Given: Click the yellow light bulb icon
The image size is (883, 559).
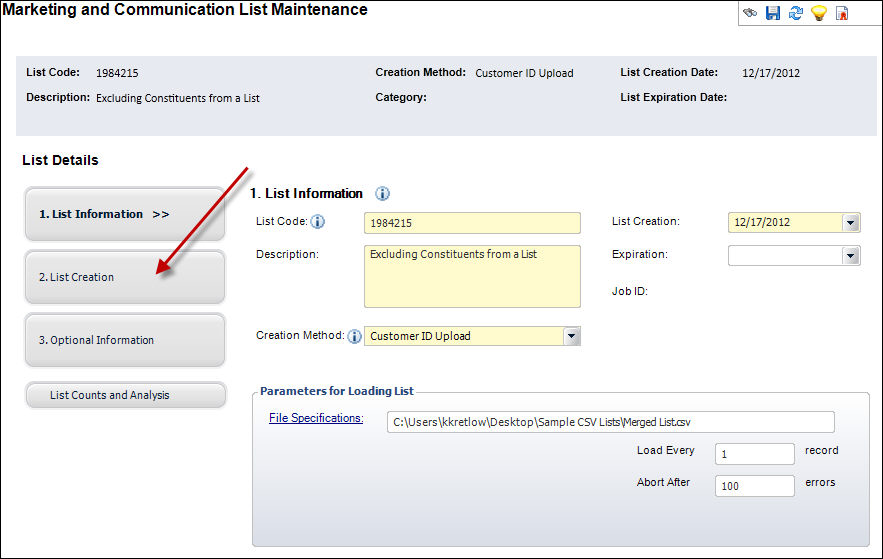Looking at the screenshot, I should coord(819,13).
